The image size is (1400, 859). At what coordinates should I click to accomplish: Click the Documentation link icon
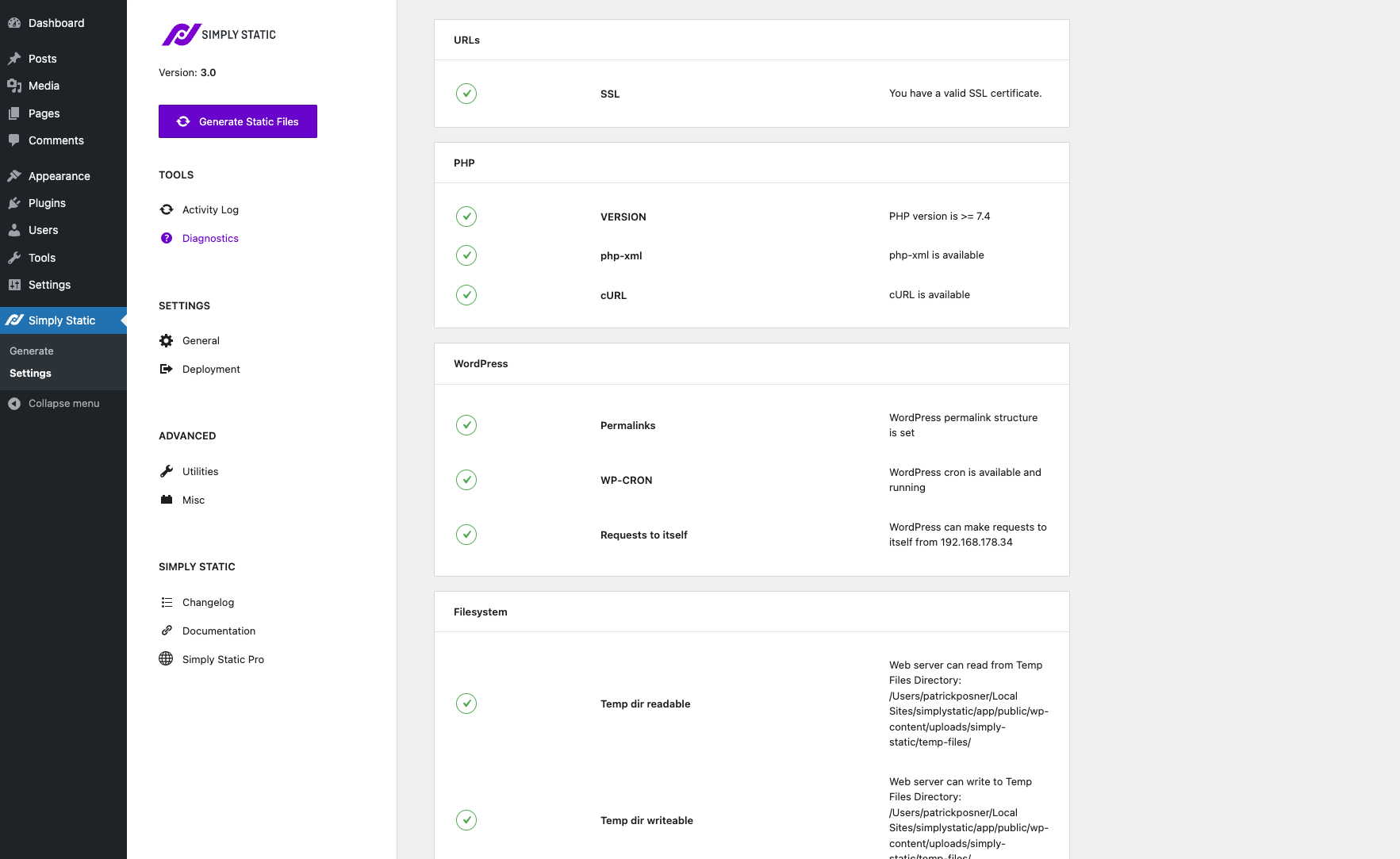click(167, 631)
